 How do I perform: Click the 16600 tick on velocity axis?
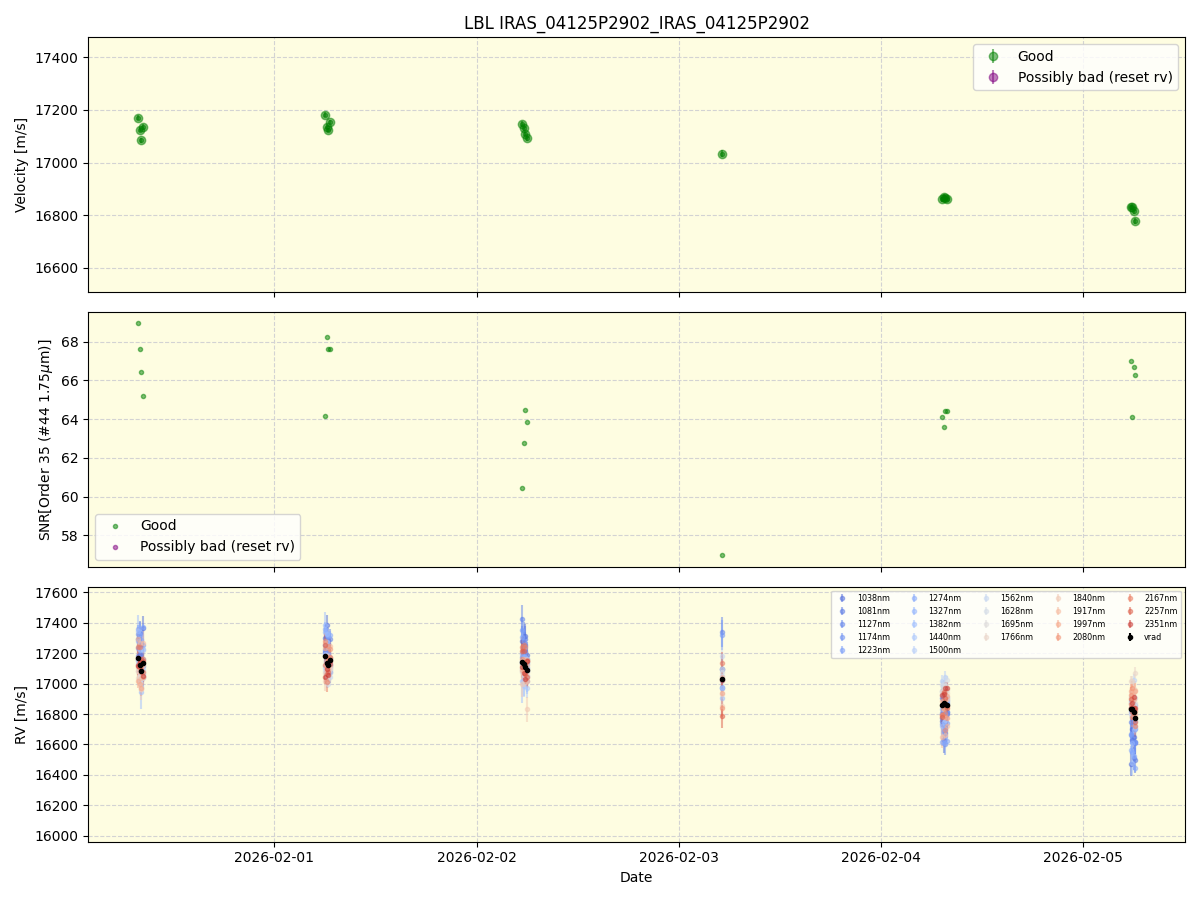(58, 268)
